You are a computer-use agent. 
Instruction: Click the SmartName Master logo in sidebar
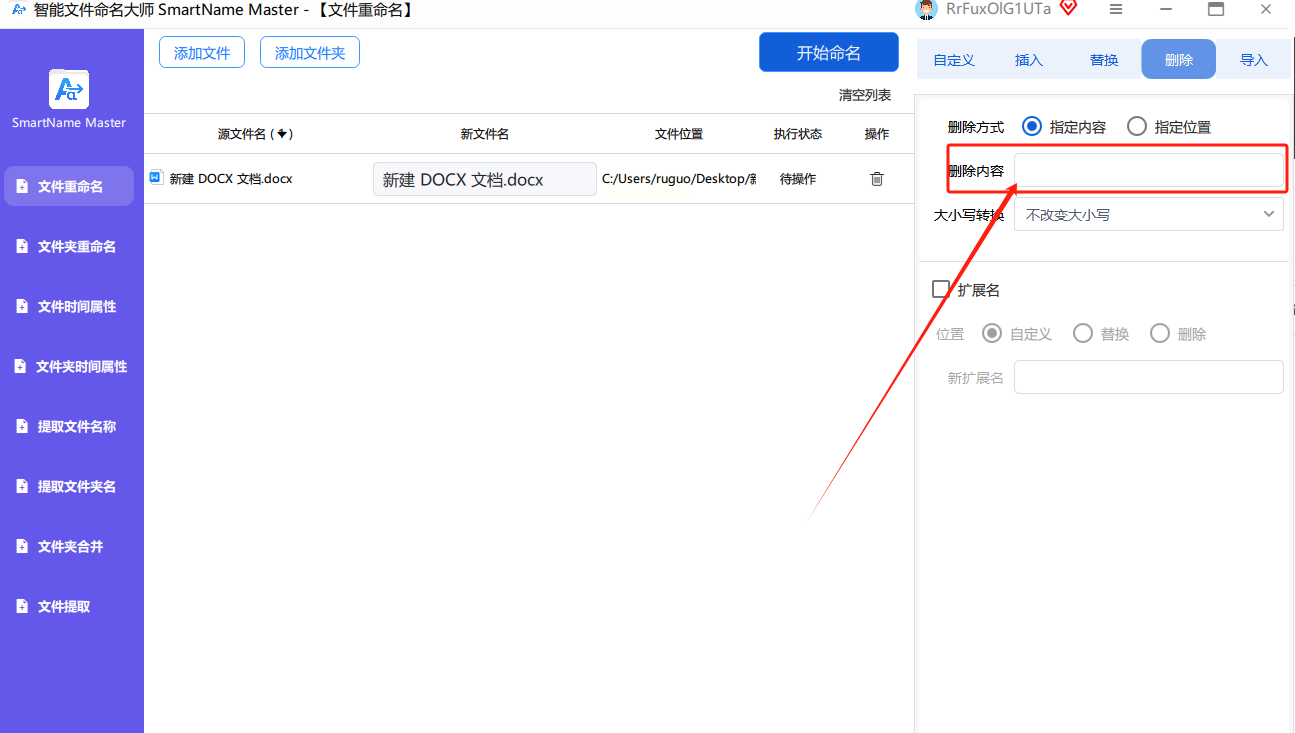(x=69, y=90)
